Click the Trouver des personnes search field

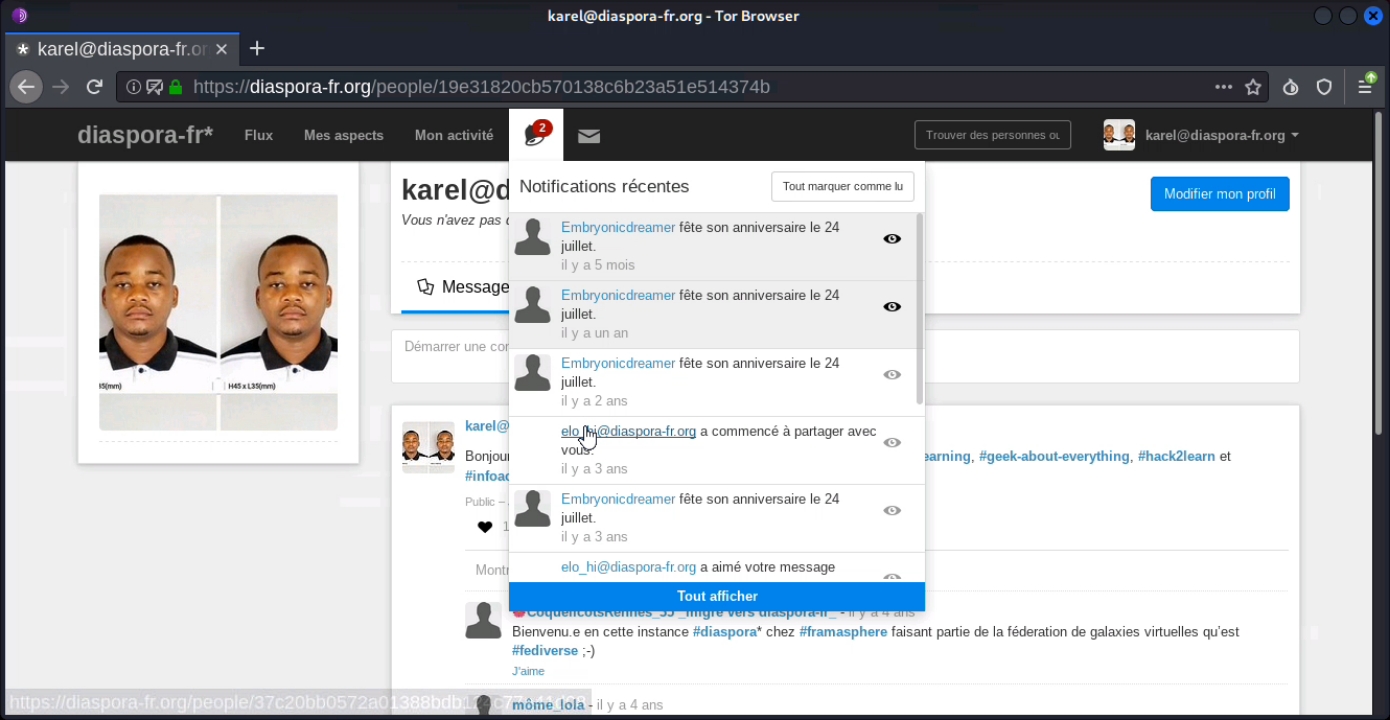point(992,135)
